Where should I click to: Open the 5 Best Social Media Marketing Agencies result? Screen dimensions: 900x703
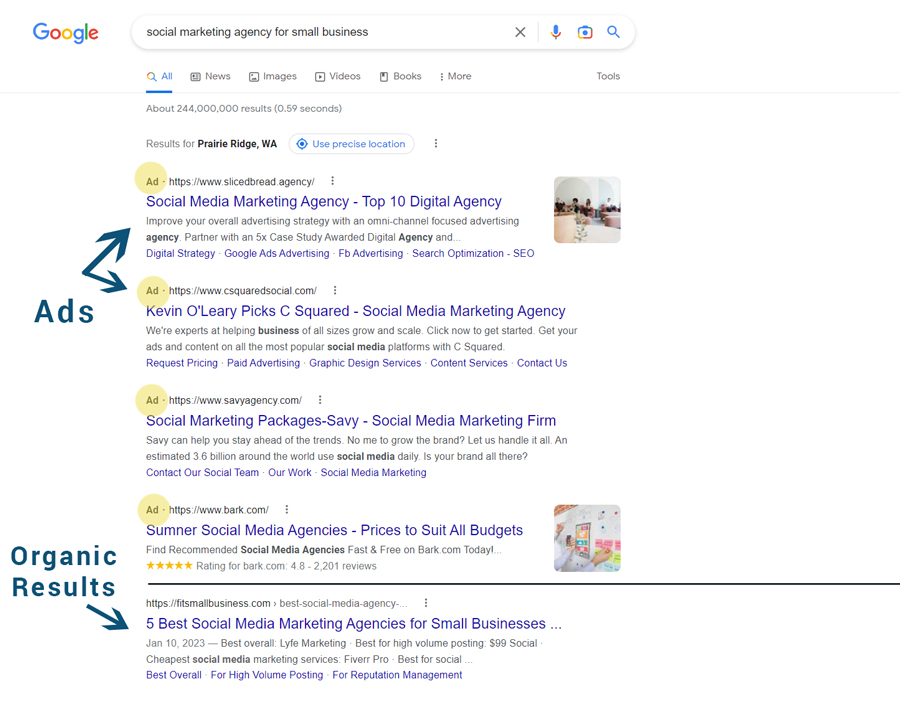[354, 624]
